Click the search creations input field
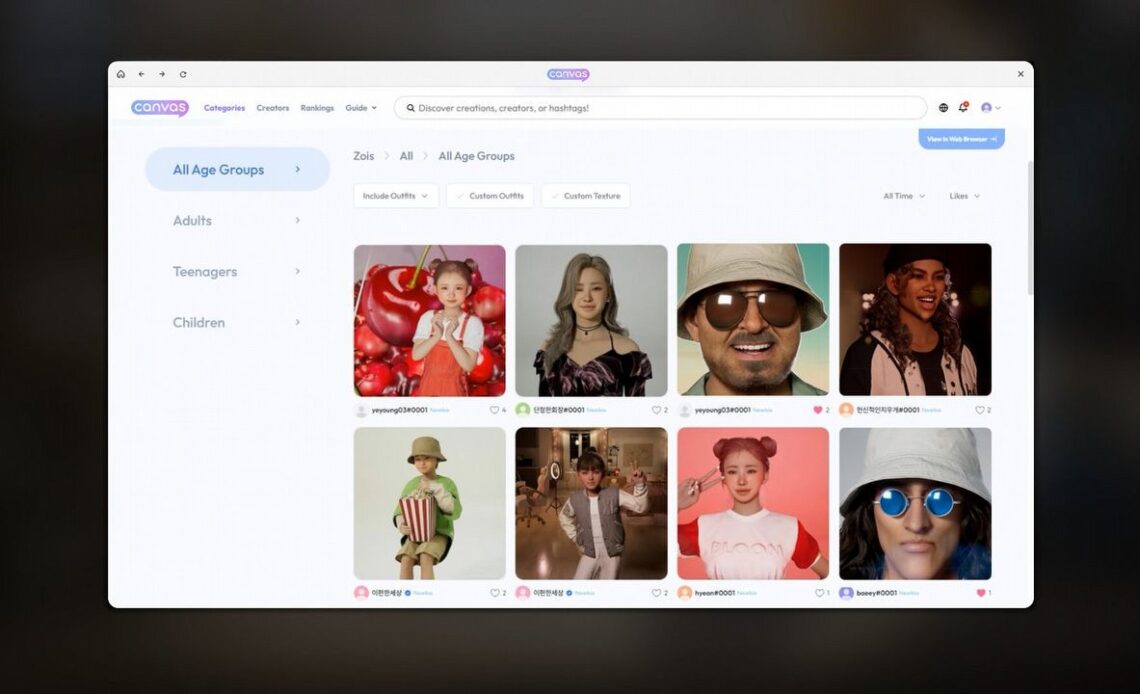The image size is (1140, 694). pos(660,108)
